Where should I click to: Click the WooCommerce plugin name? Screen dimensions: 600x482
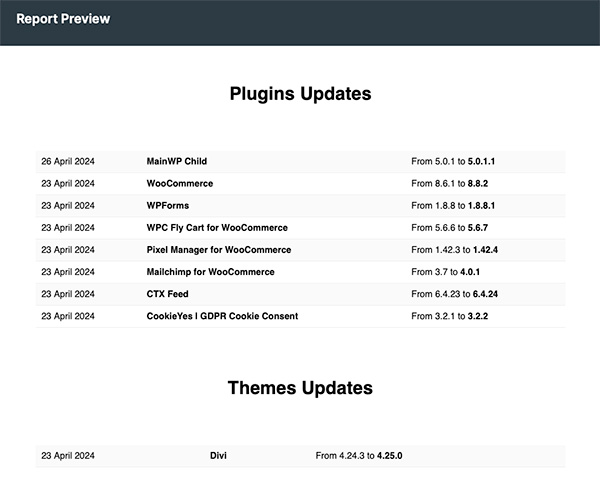coord(180,184)
